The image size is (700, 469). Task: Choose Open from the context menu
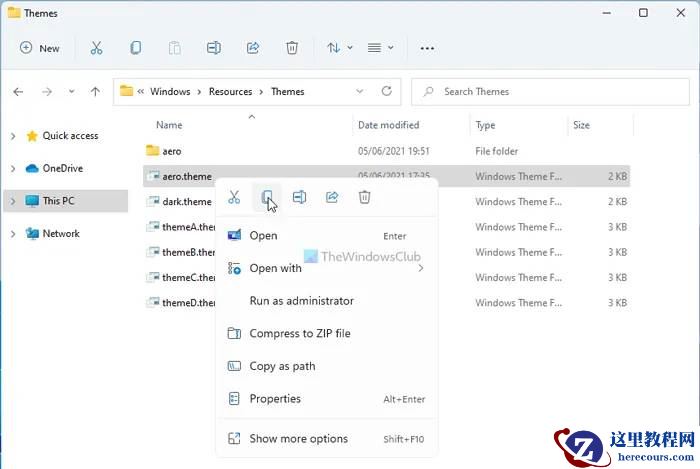pyautogui.click(x=327, y=236)
